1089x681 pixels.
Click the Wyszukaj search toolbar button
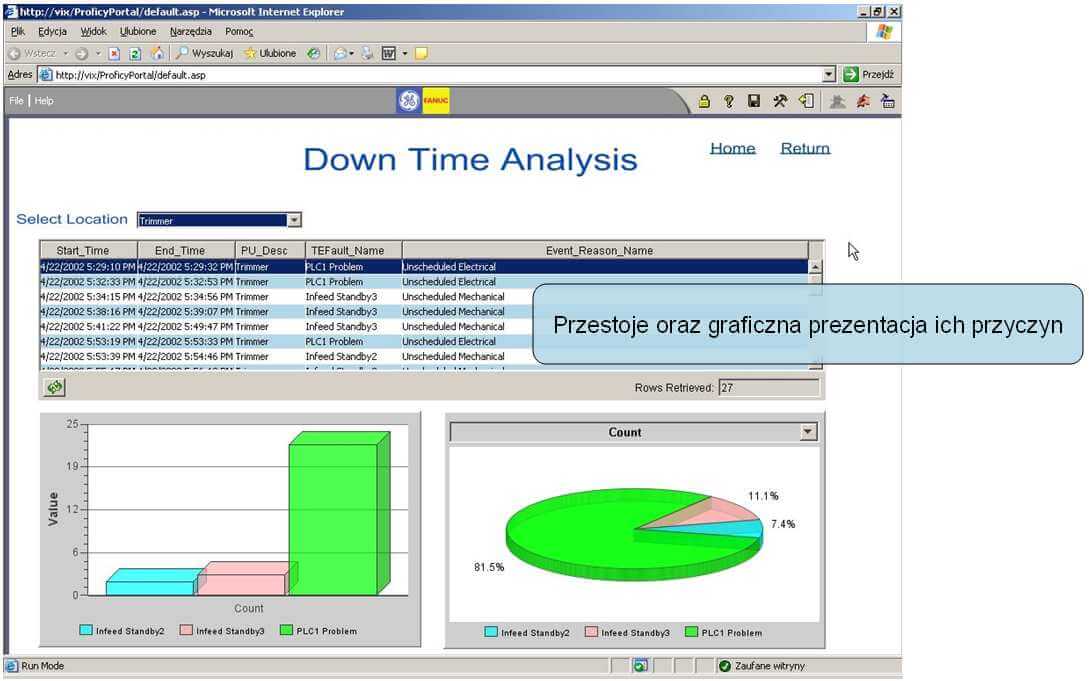tap(204, 53)
